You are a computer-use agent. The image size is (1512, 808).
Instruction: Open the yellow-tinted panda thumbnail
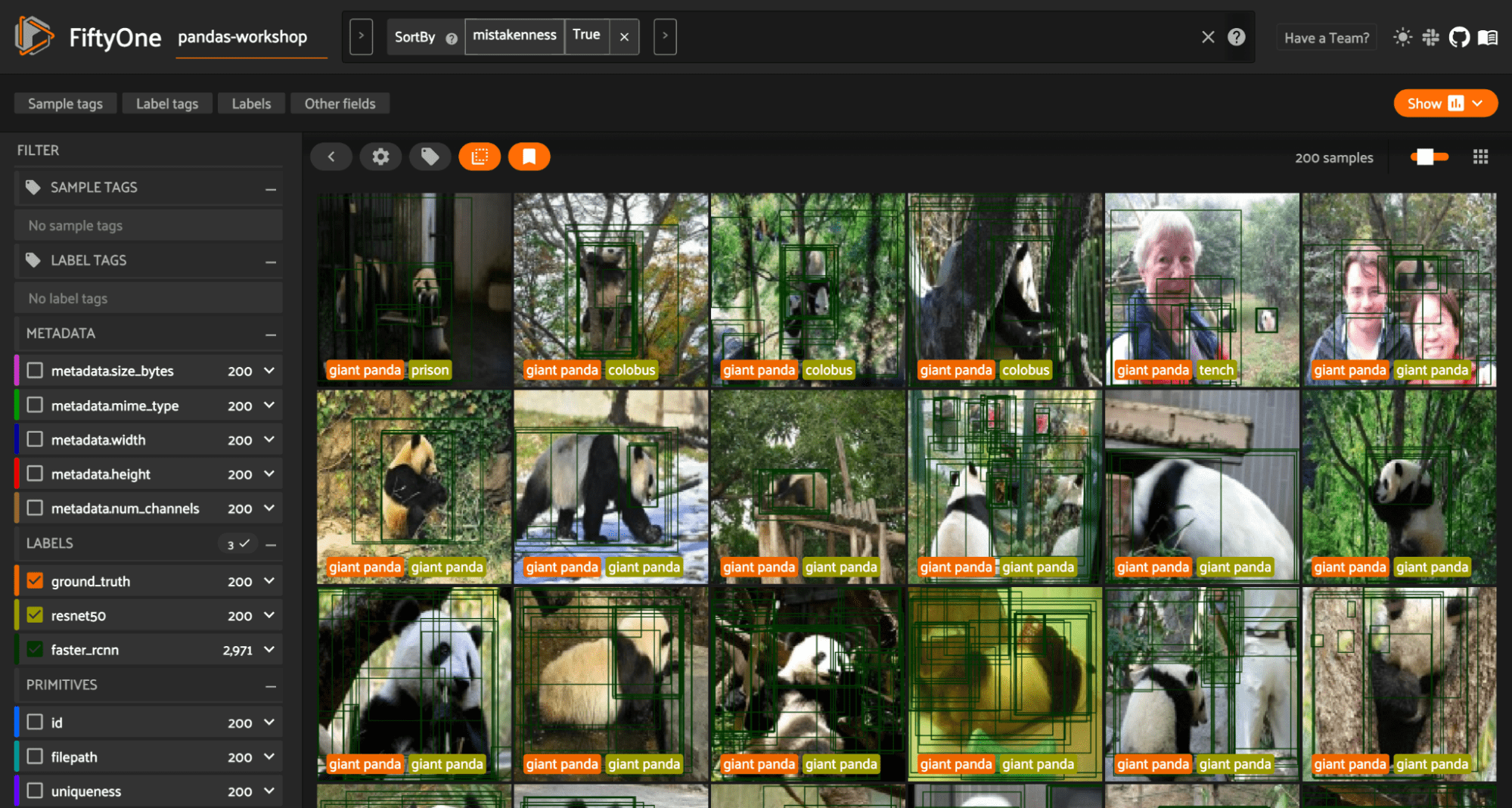1005,684
